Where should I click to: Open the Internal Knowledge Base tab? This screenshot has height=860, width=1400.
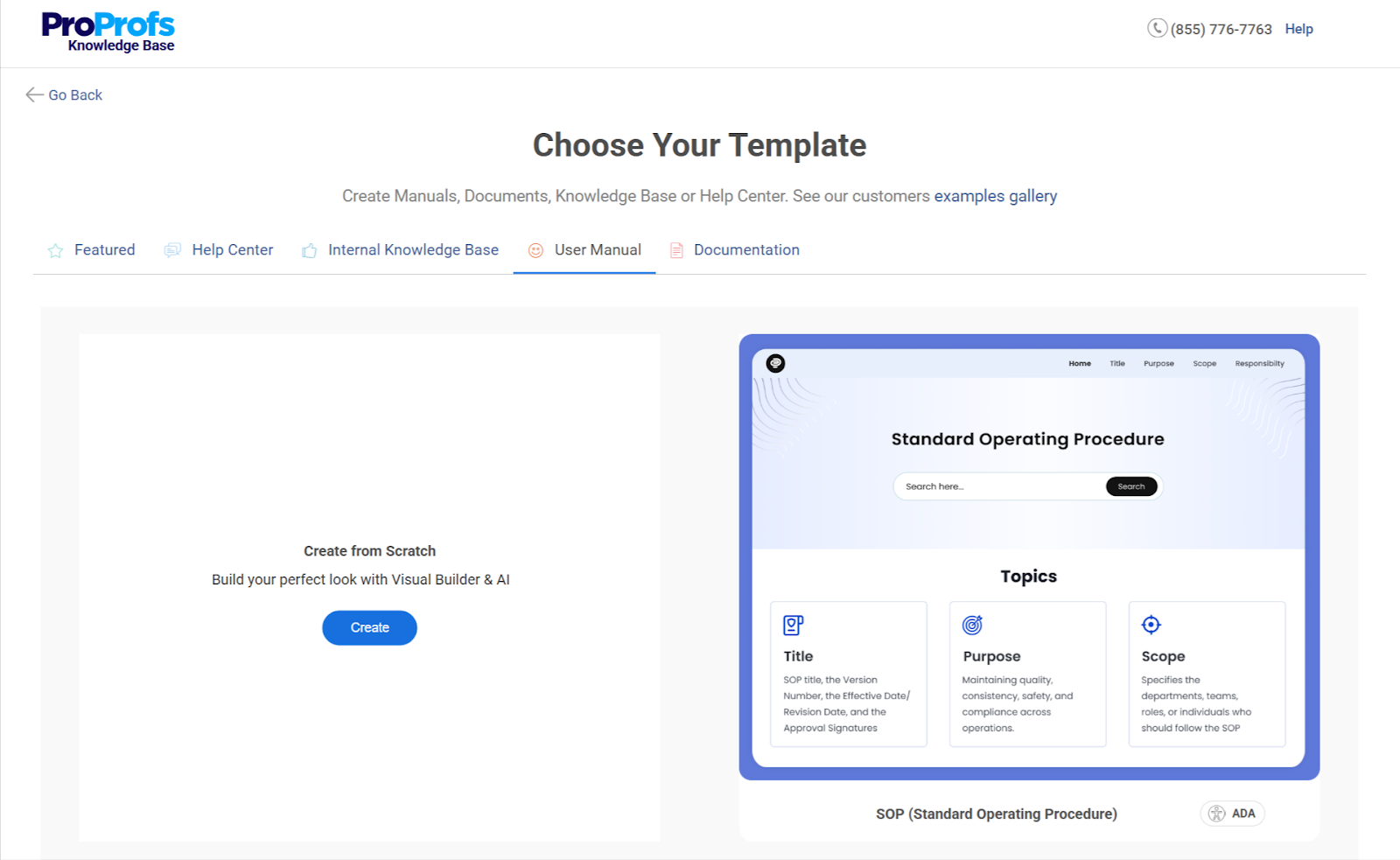(412, 250)
